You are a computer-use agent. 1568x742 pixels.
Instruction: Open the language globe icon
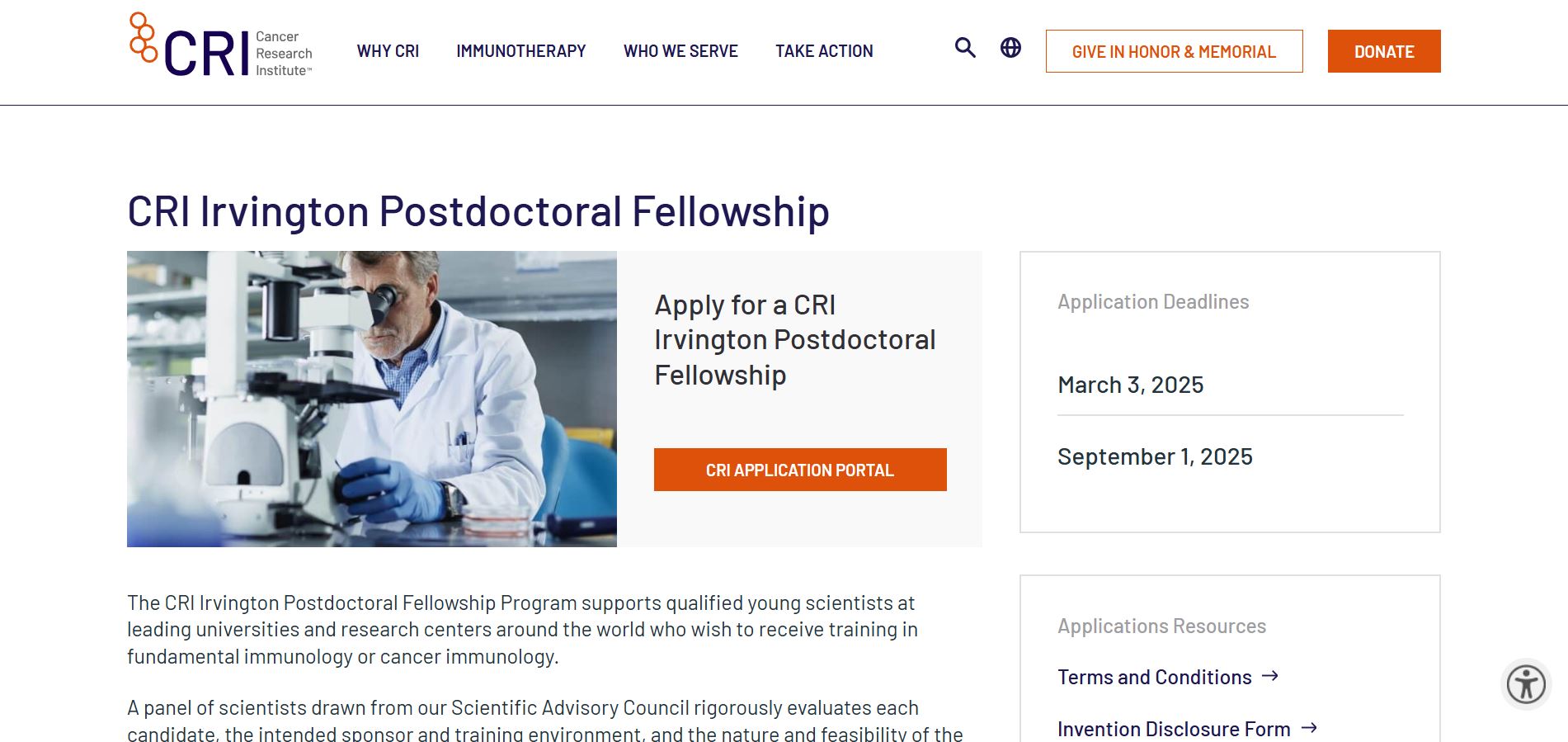coord(1010,48)
